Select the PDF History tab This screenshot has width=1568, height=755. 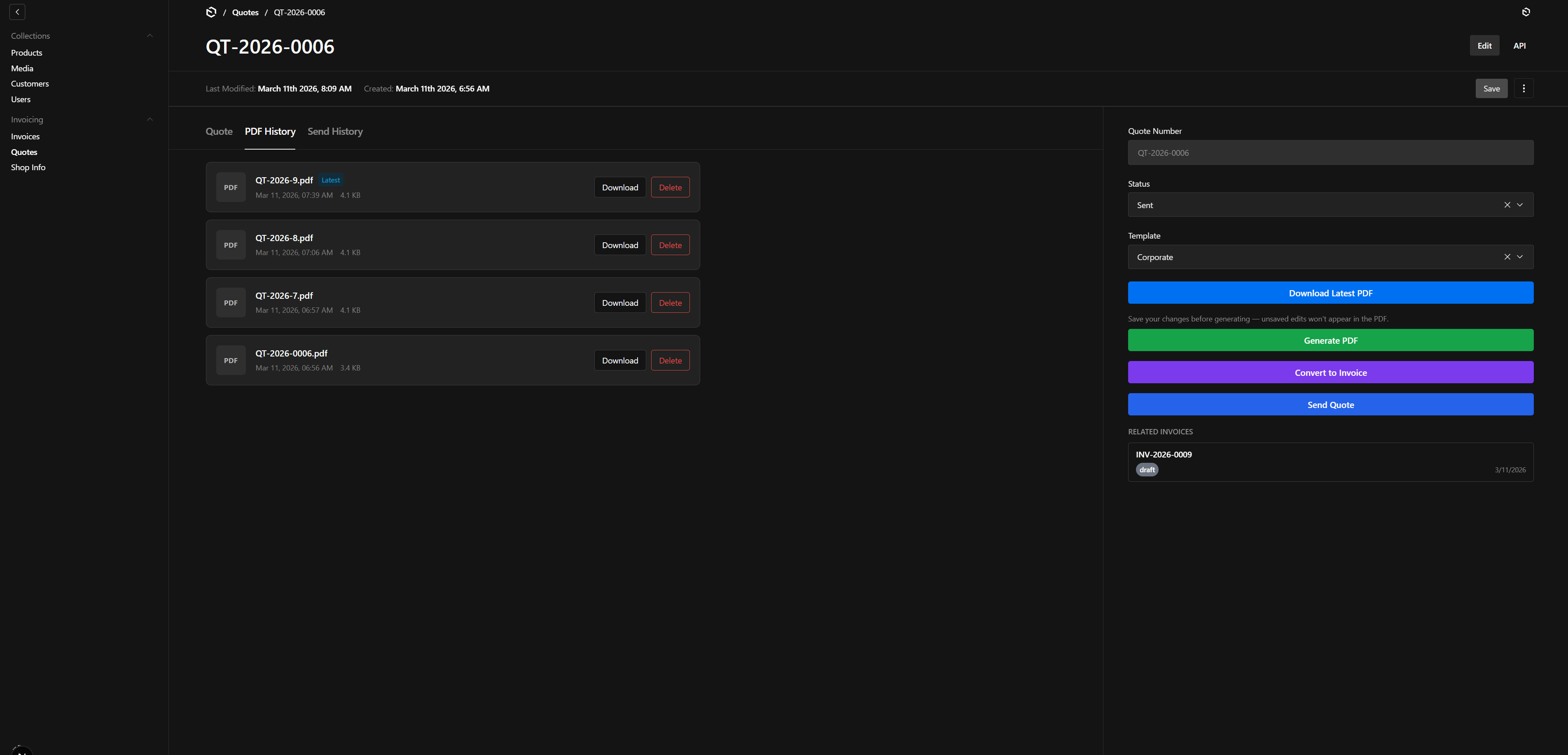click(270, 131)
